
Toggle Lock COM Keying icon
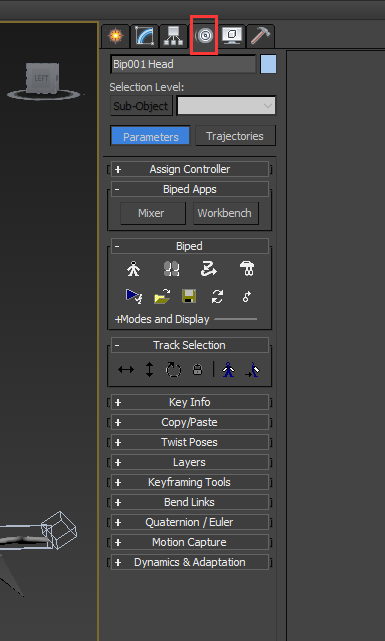click(197, 370)
